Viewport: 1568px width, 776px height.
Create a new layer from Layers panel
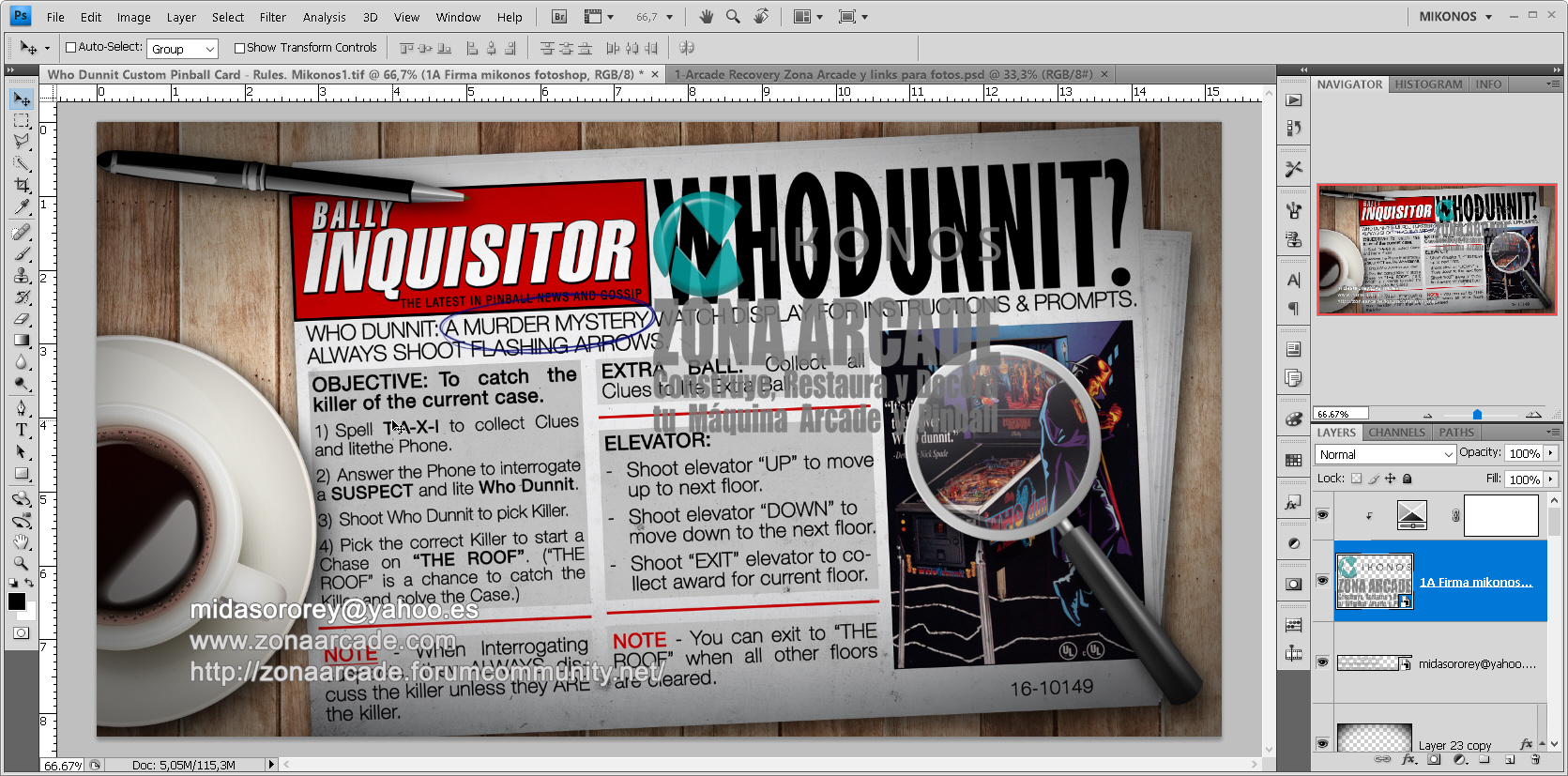click(x=1510, y=759)
